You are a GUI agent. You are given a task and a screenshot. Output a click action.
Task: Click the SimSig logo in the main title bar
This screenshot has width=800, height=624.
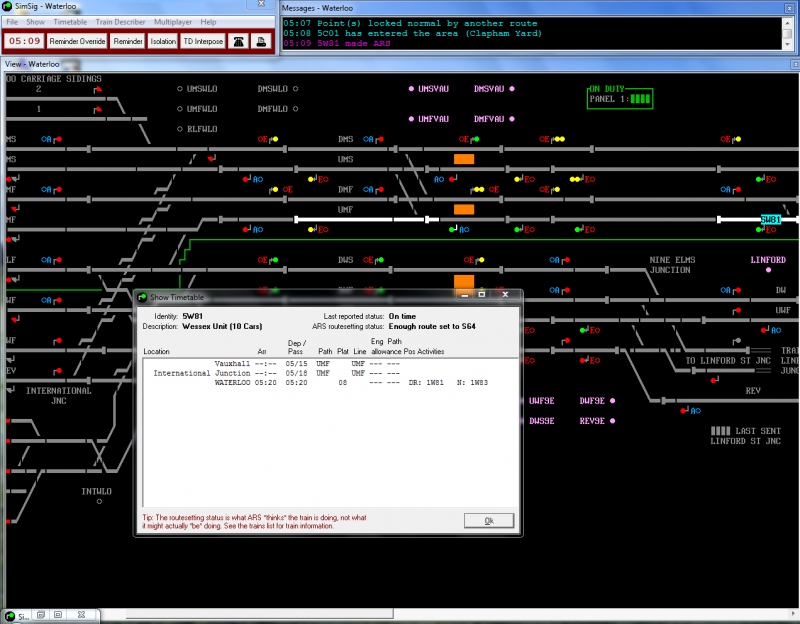point(7,6)
